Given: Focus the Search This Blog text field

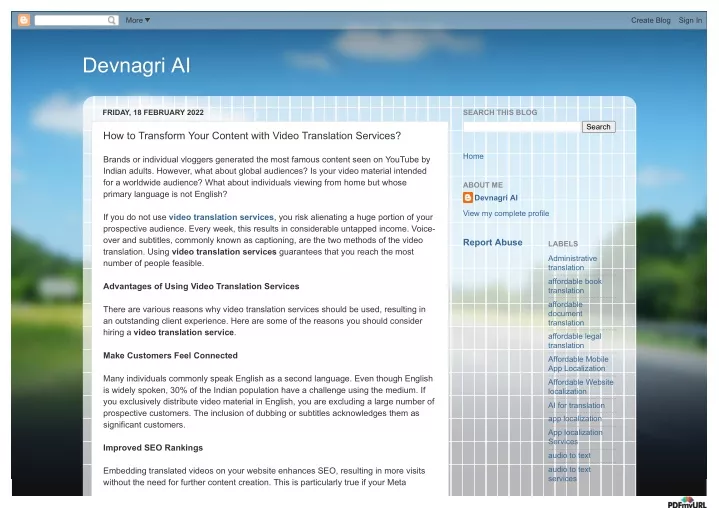Looking at the screenshot, I should coord(522,127).
